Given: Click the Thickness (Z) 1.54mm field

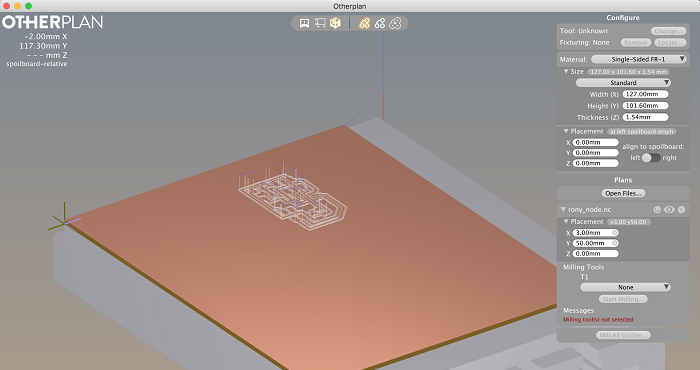Looking at the screenshot, I should [645, 117].
